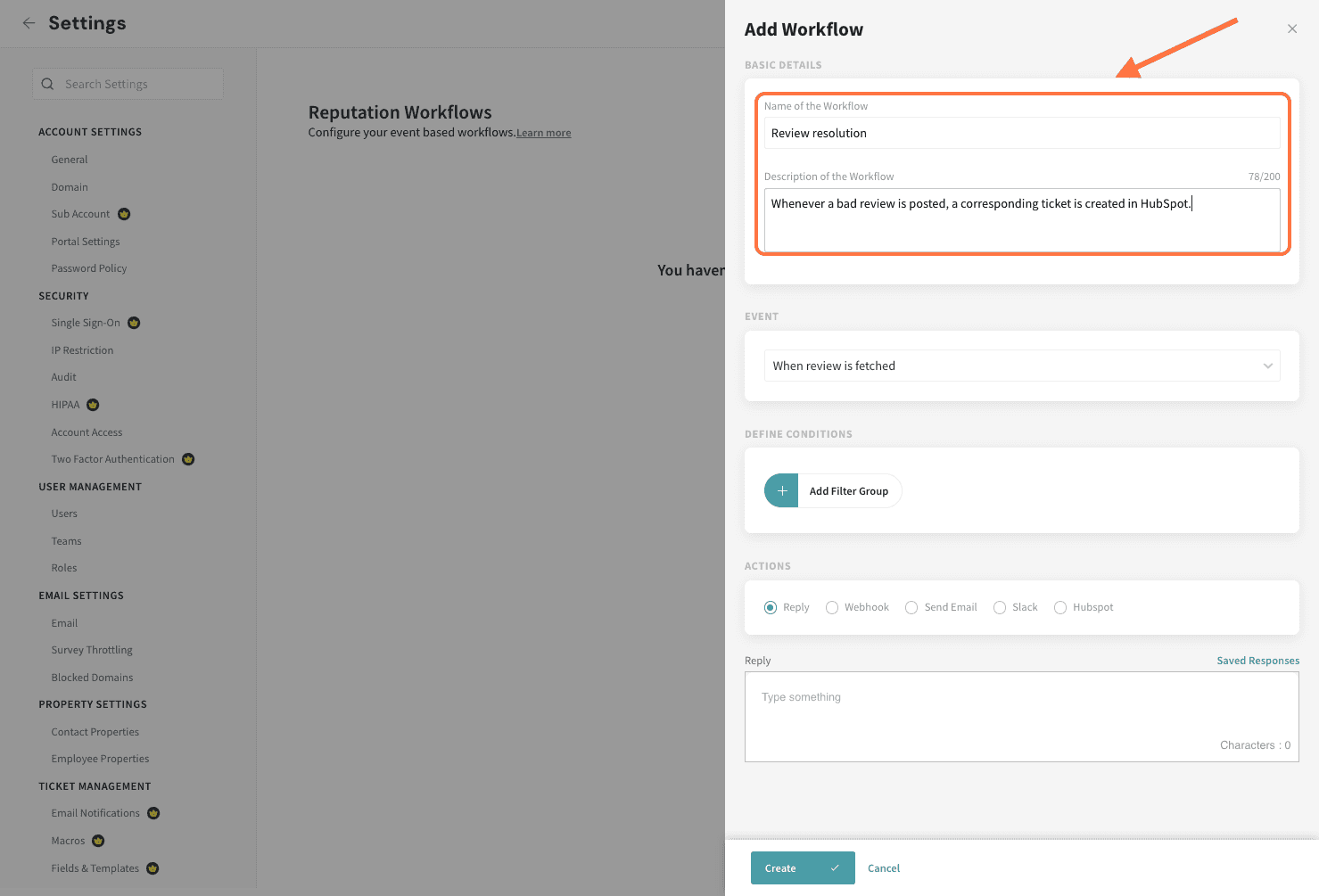Select the Webhook action radio button
Screen dimensions: 1319x896
point(832,608)
